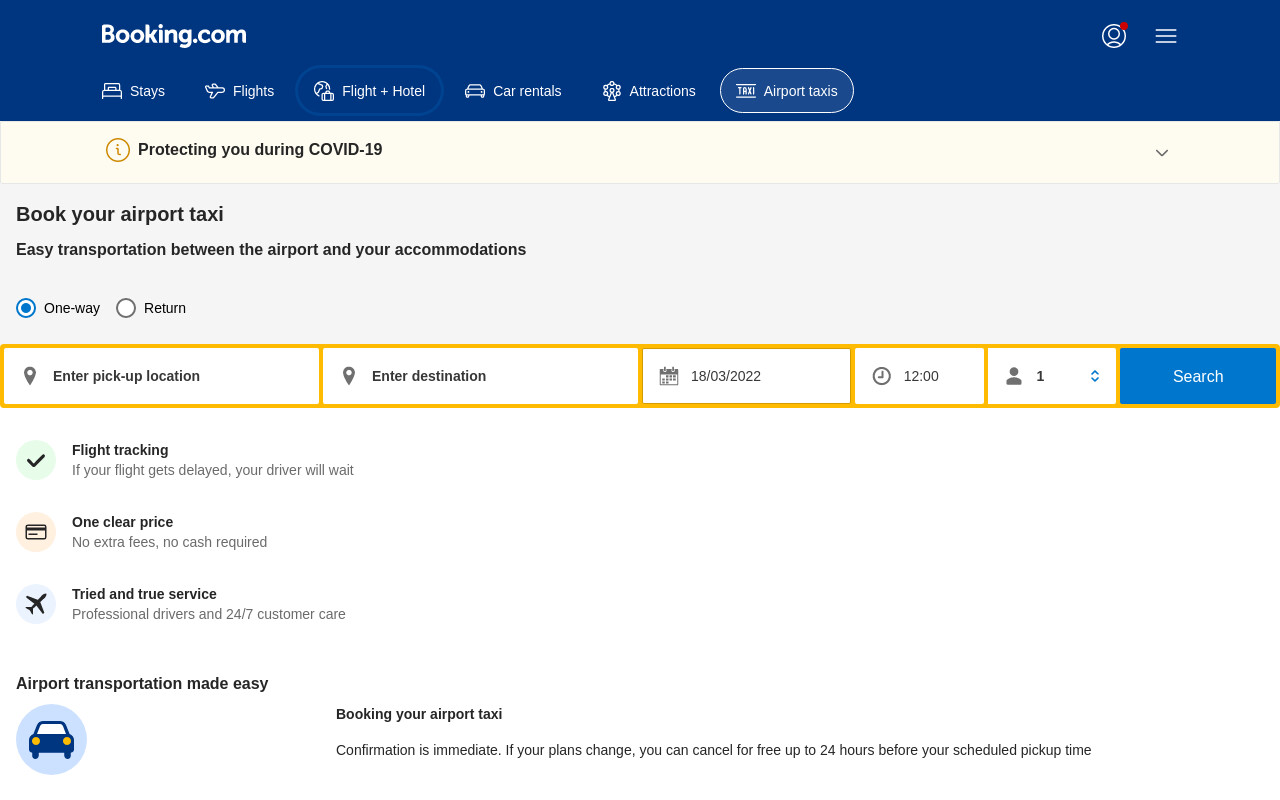Select the One-way radio button
1280x800 pixels.
pos(26,308)
